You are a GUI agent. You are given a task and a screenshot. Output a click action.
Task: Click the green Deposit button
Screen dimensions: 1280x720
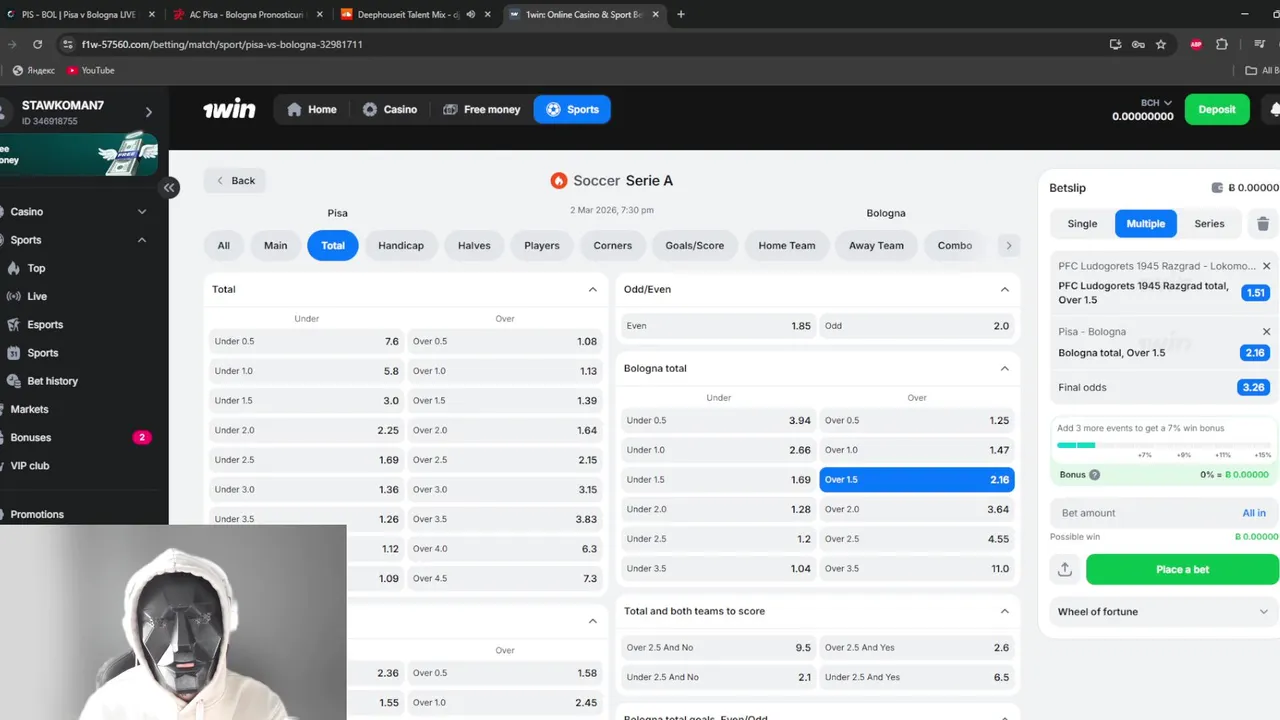click(x=1217, y=109)
